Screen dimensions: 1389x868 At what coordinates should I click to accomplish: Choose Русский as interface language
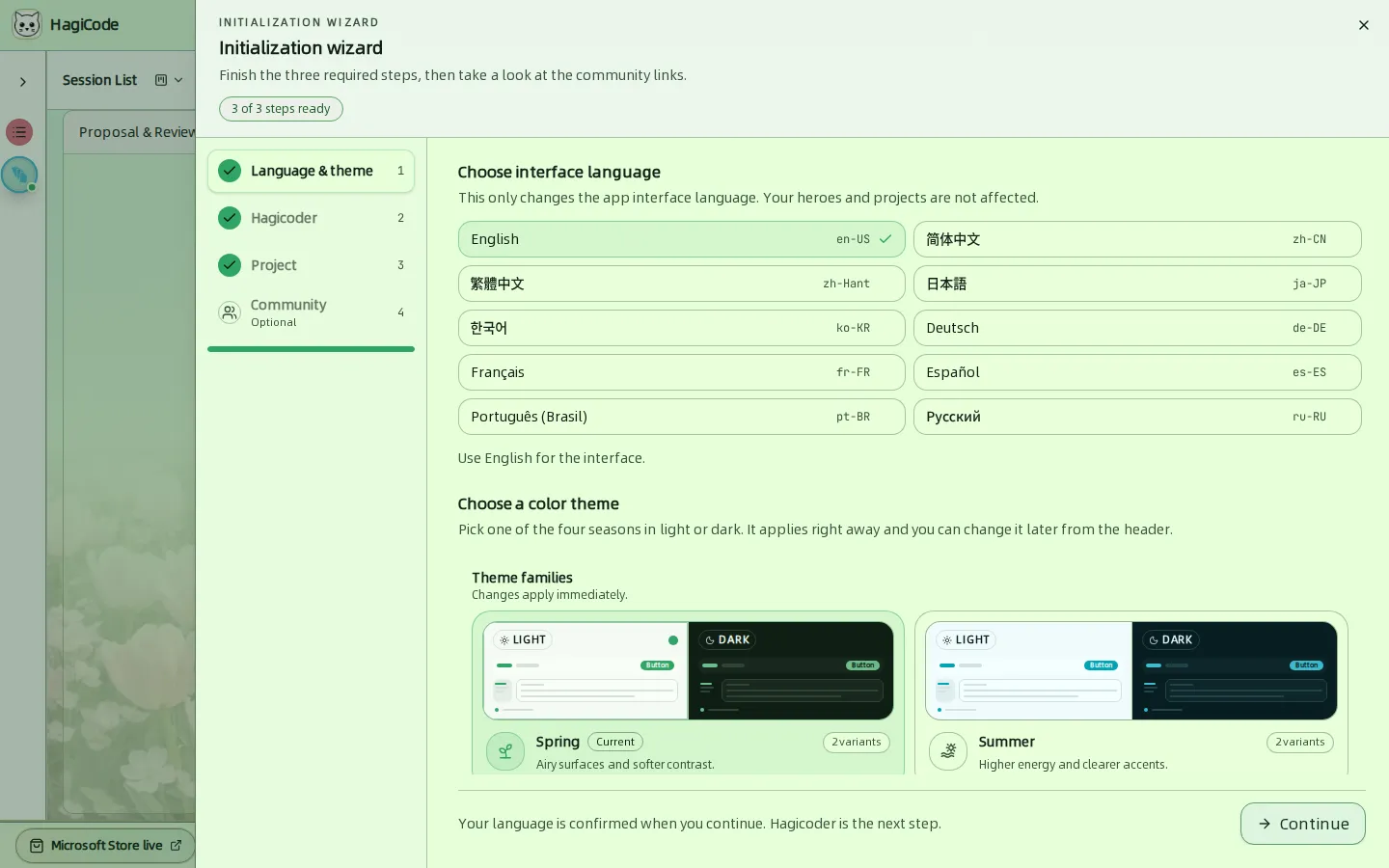click(1137, 417)
